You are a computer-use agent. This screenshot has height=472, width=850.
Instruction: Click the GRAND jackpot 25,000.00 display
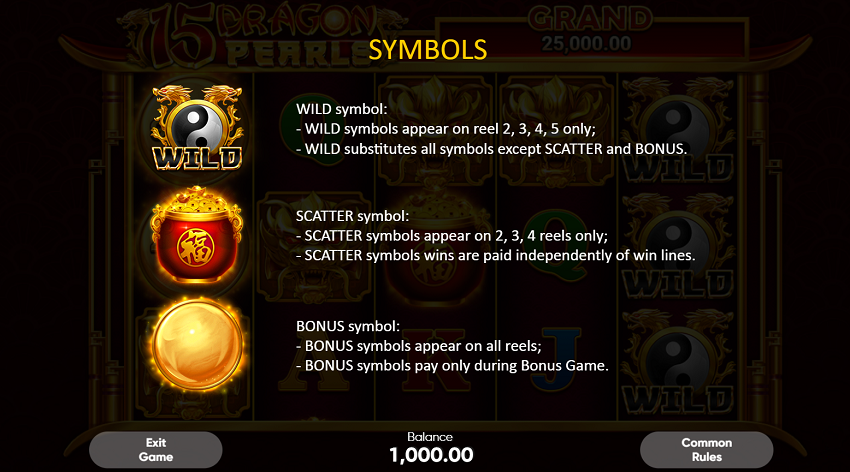(590, 30)
